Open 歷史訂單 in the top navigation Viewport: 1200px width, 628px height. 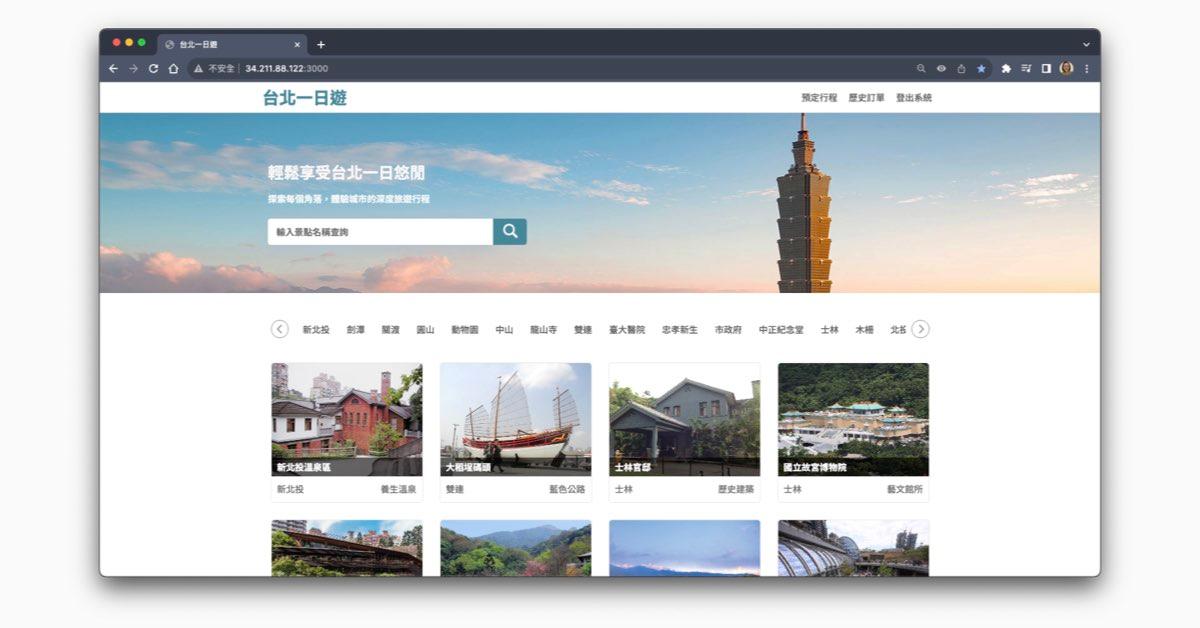(866, 98)
